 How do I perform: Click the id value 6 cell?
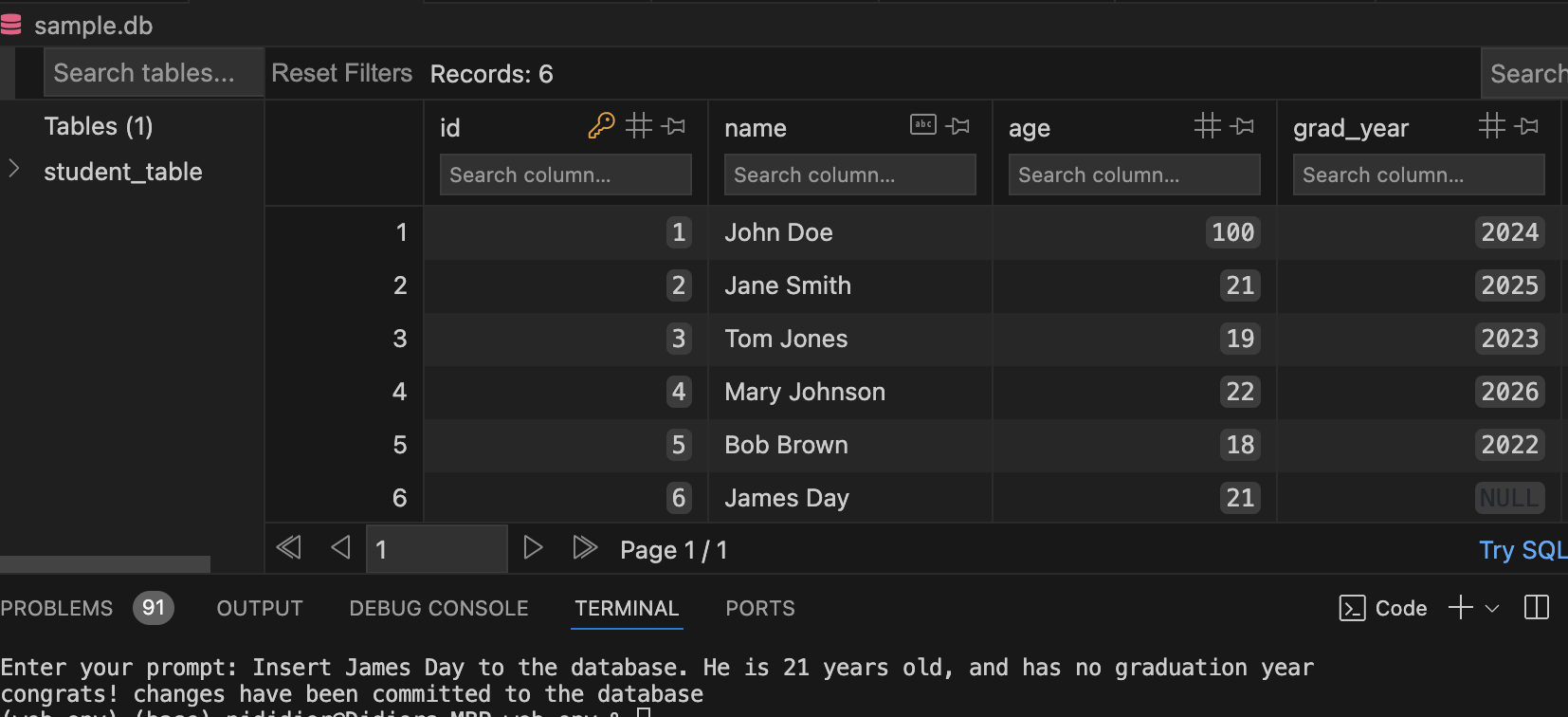point(679,498)
